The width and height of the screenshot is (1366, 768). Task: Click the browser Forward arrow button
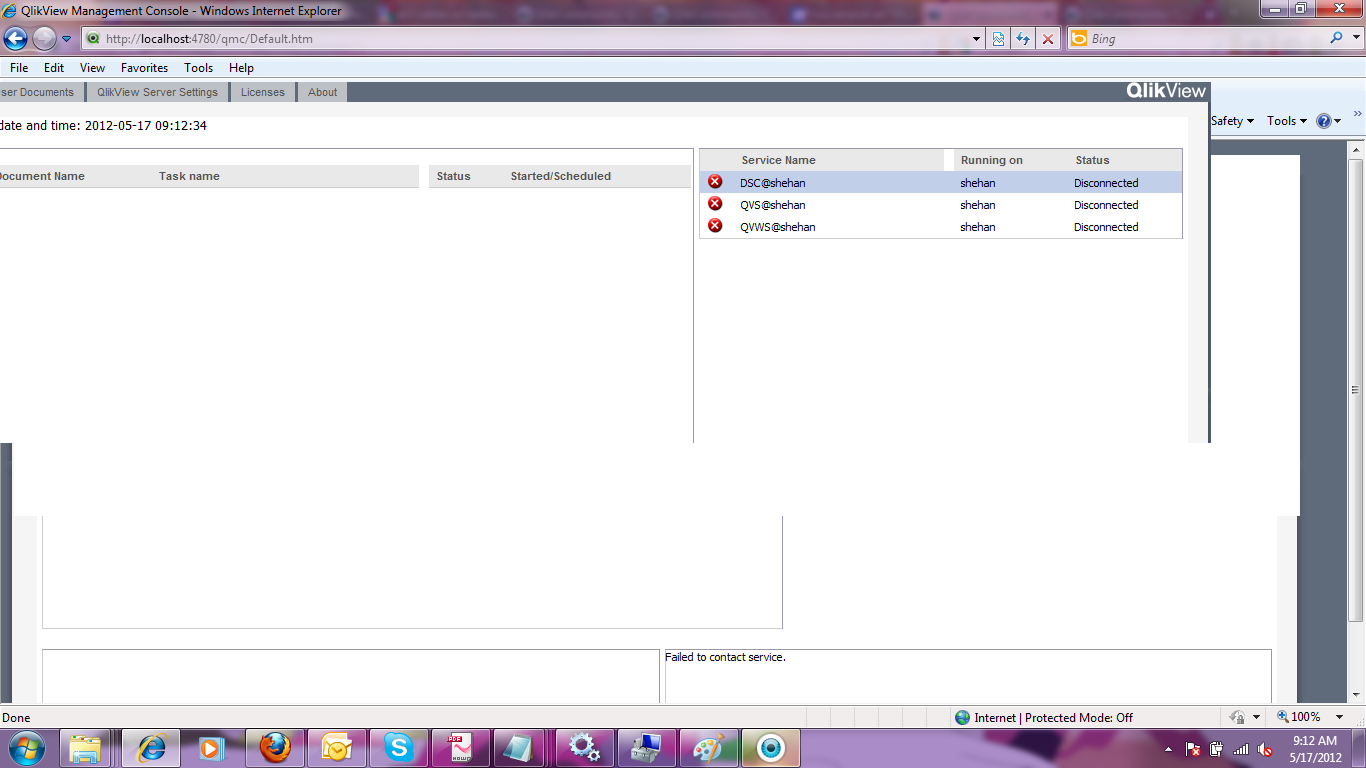coord(44,39)
